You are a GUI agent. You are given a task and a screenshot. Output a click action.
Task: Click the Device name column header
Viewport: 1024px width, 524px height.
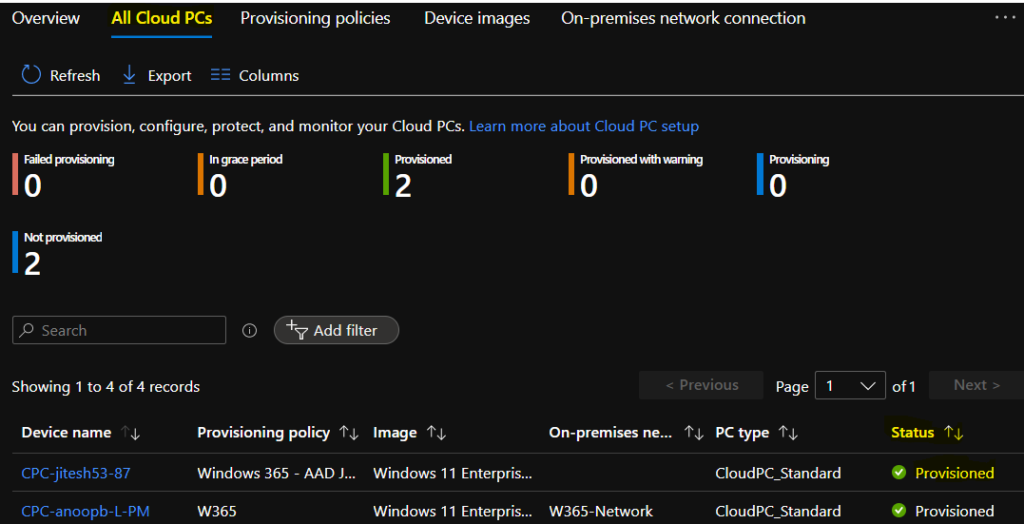click(x=67, y=433)
